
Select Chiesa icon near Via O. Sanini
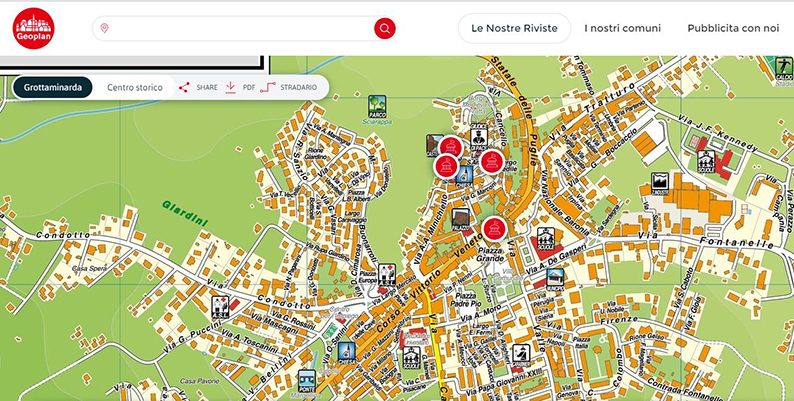tap(347, 353)
